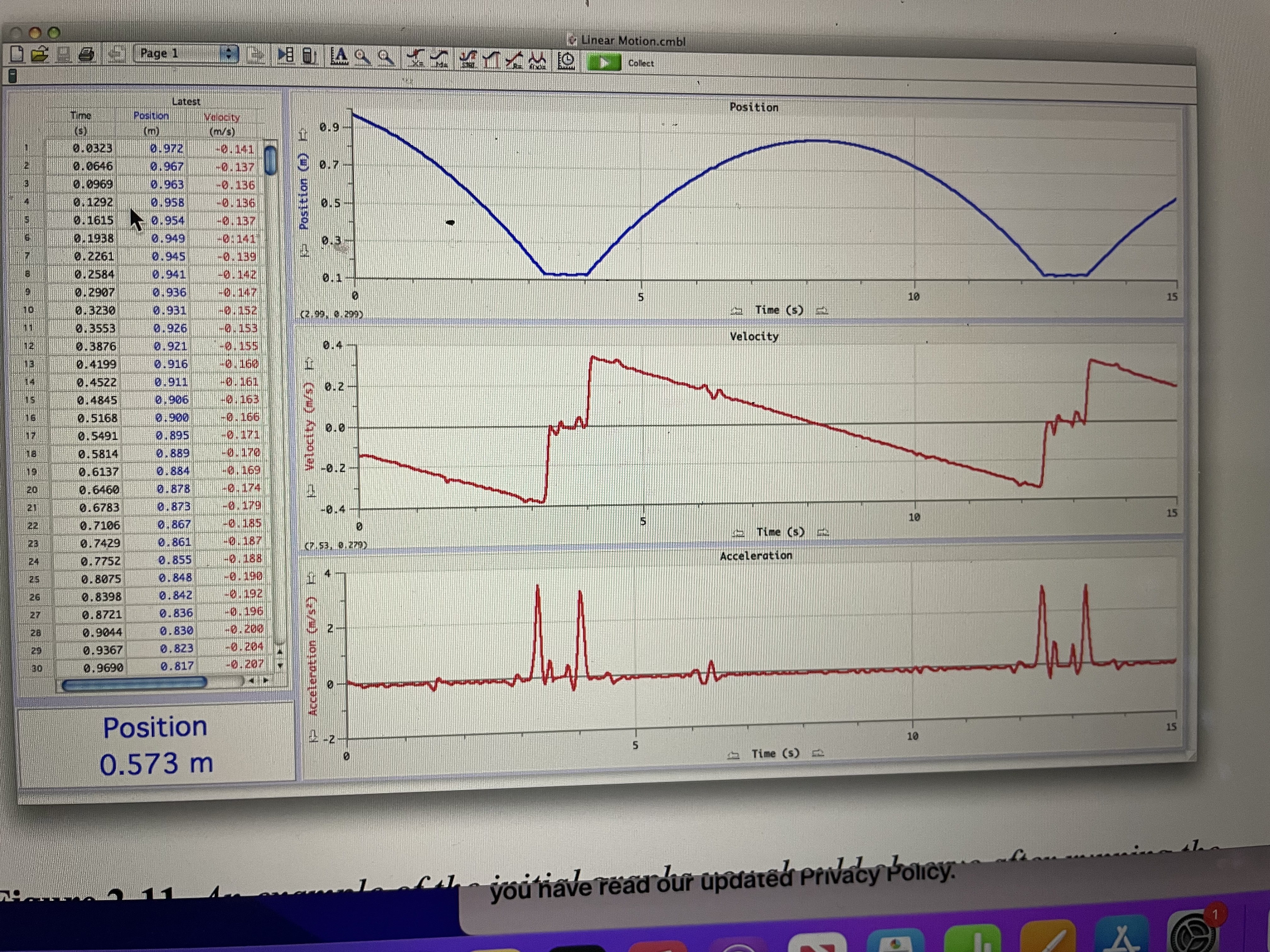The height and width of the screenshot is (952, 1270).
Task: Click the Print icon
Action: tap(86, 55)
